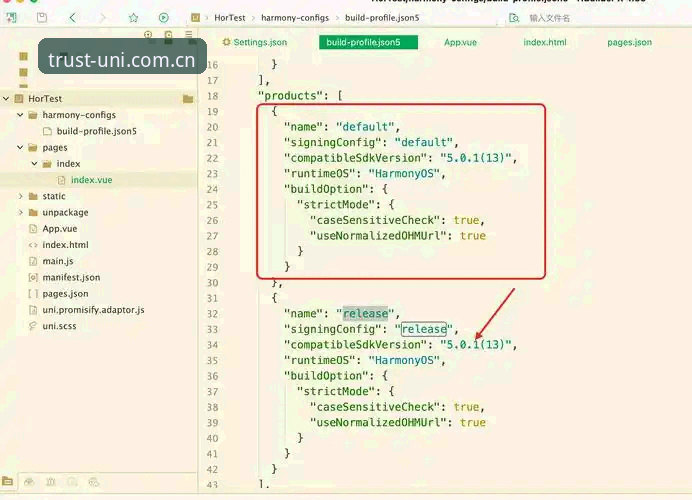Click the boxed "release" signingConfig value on line 33
The image size is (692, 500).
(x=424, y=329)
